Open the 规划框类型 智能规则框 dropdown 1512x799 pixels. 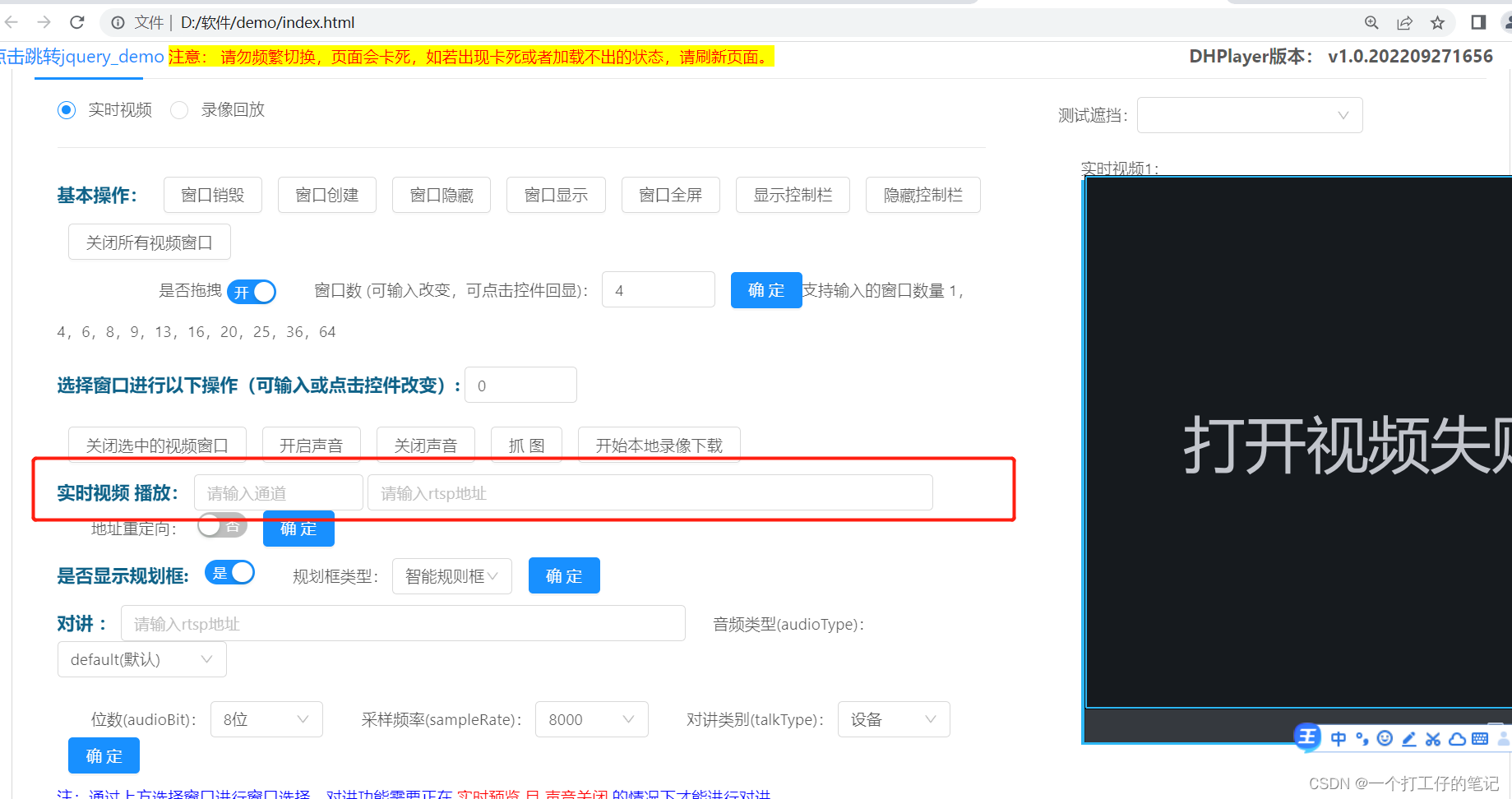pyautogui.click(x=452, y=576)
